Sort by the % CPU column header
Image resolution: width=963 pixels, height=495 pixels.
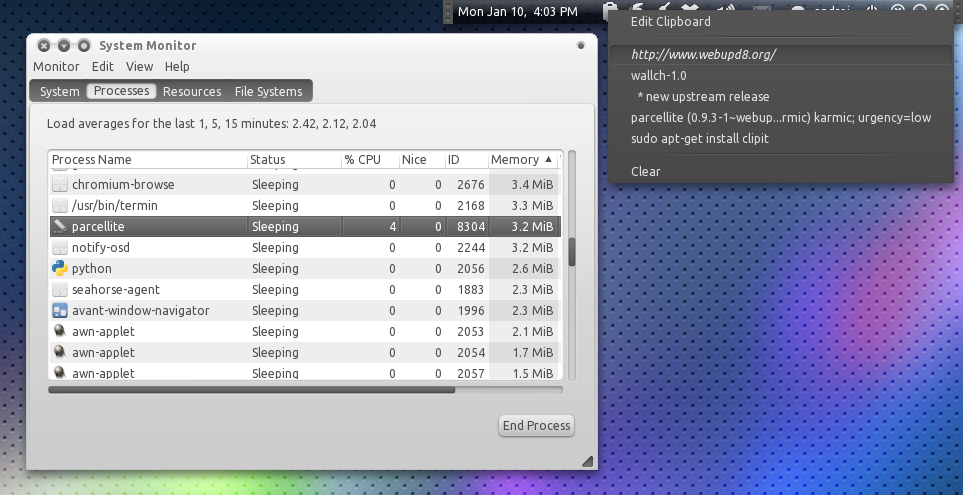pyautogui.click(x=370, y=160)
